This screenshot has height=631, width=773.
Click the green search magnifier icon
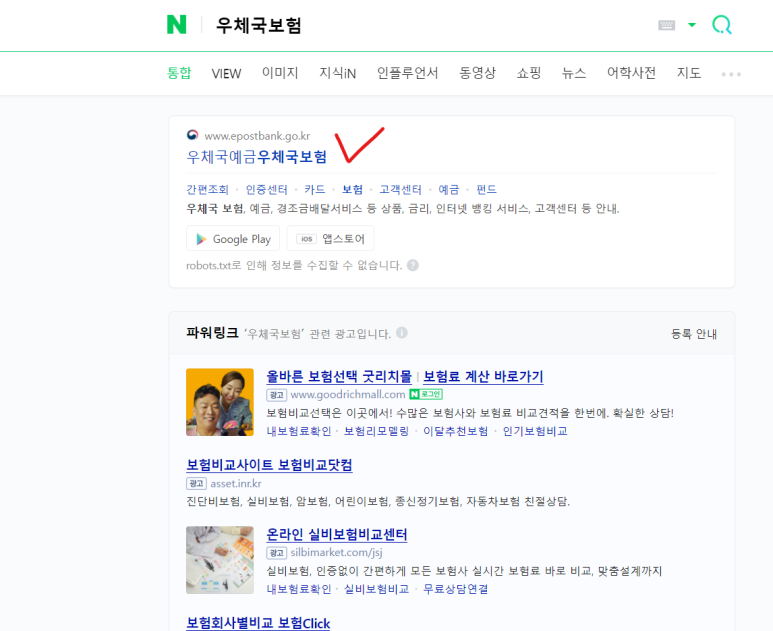click(722, 25)
